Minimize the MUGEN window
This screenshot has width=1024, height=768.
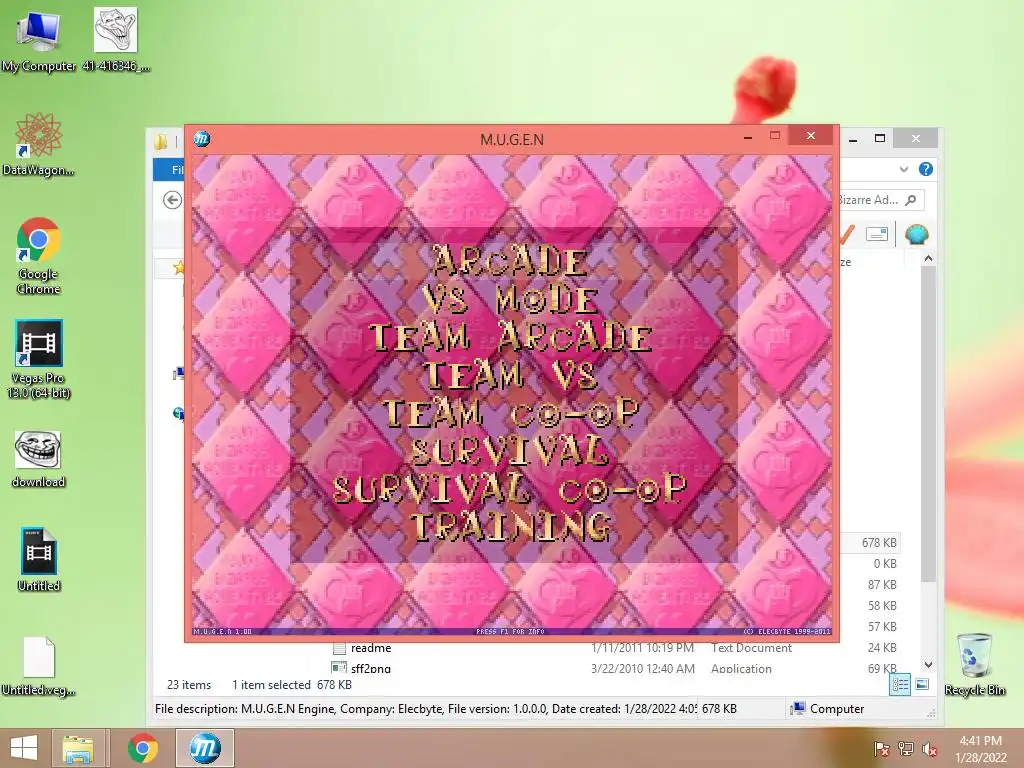[x=748, y=137]
